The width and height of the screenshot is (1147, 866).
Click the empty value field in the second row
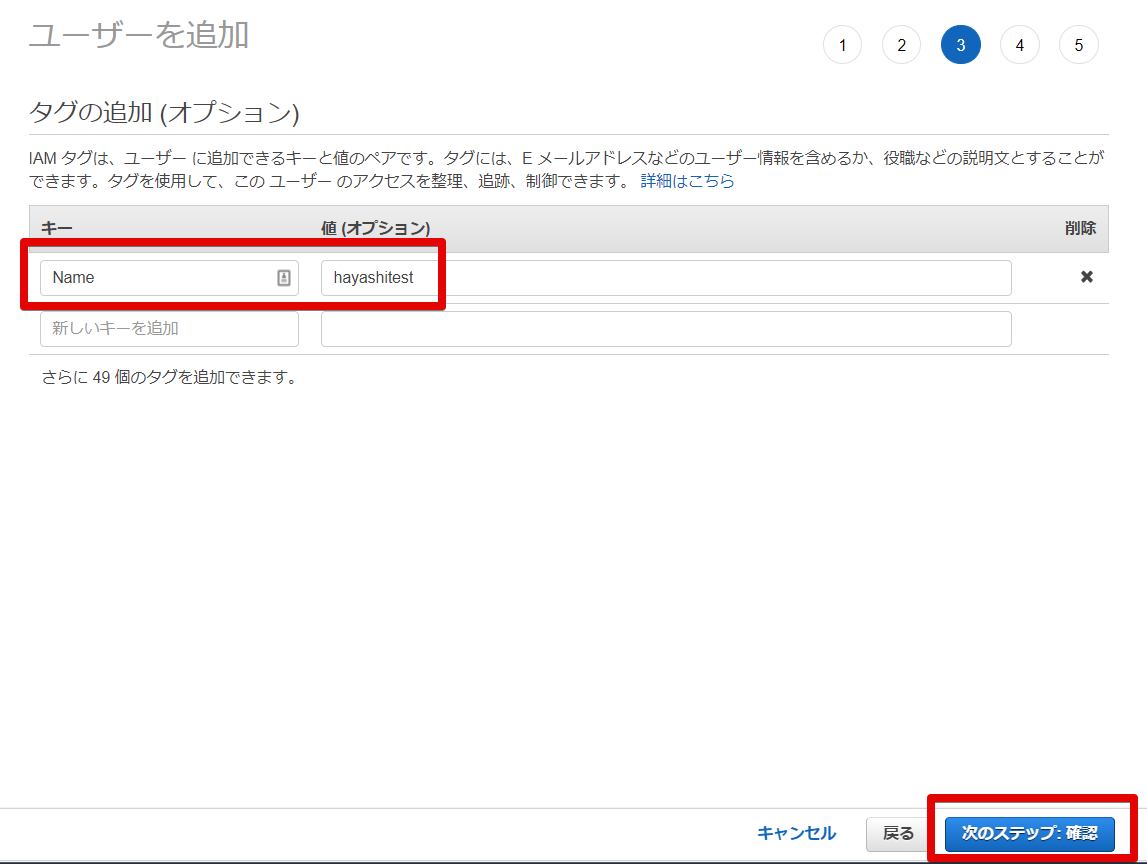(x=665, y=329)
